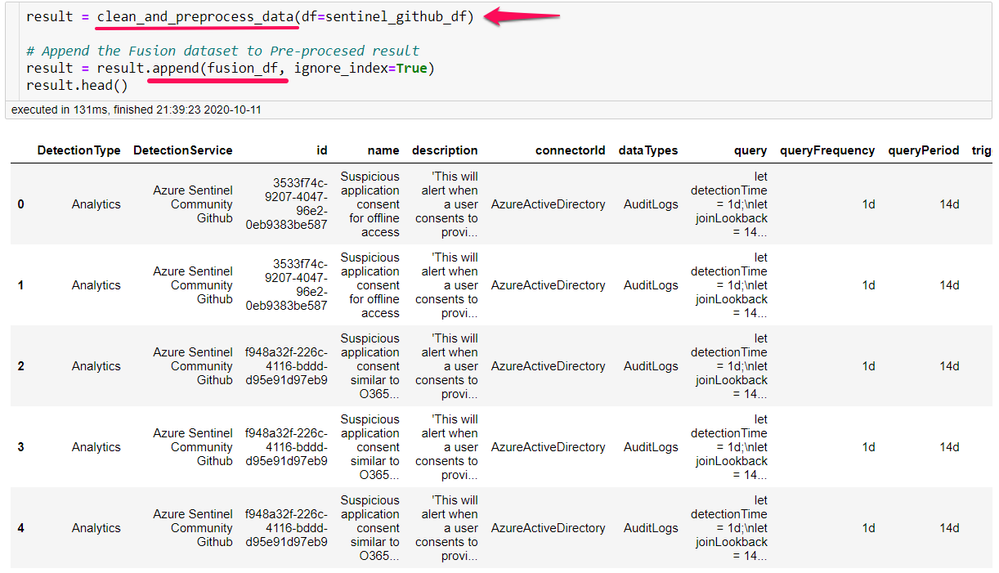Select row index 1 label
This screenshot has width=999, height=573.
pyautogui.click(x=21, y=286)
